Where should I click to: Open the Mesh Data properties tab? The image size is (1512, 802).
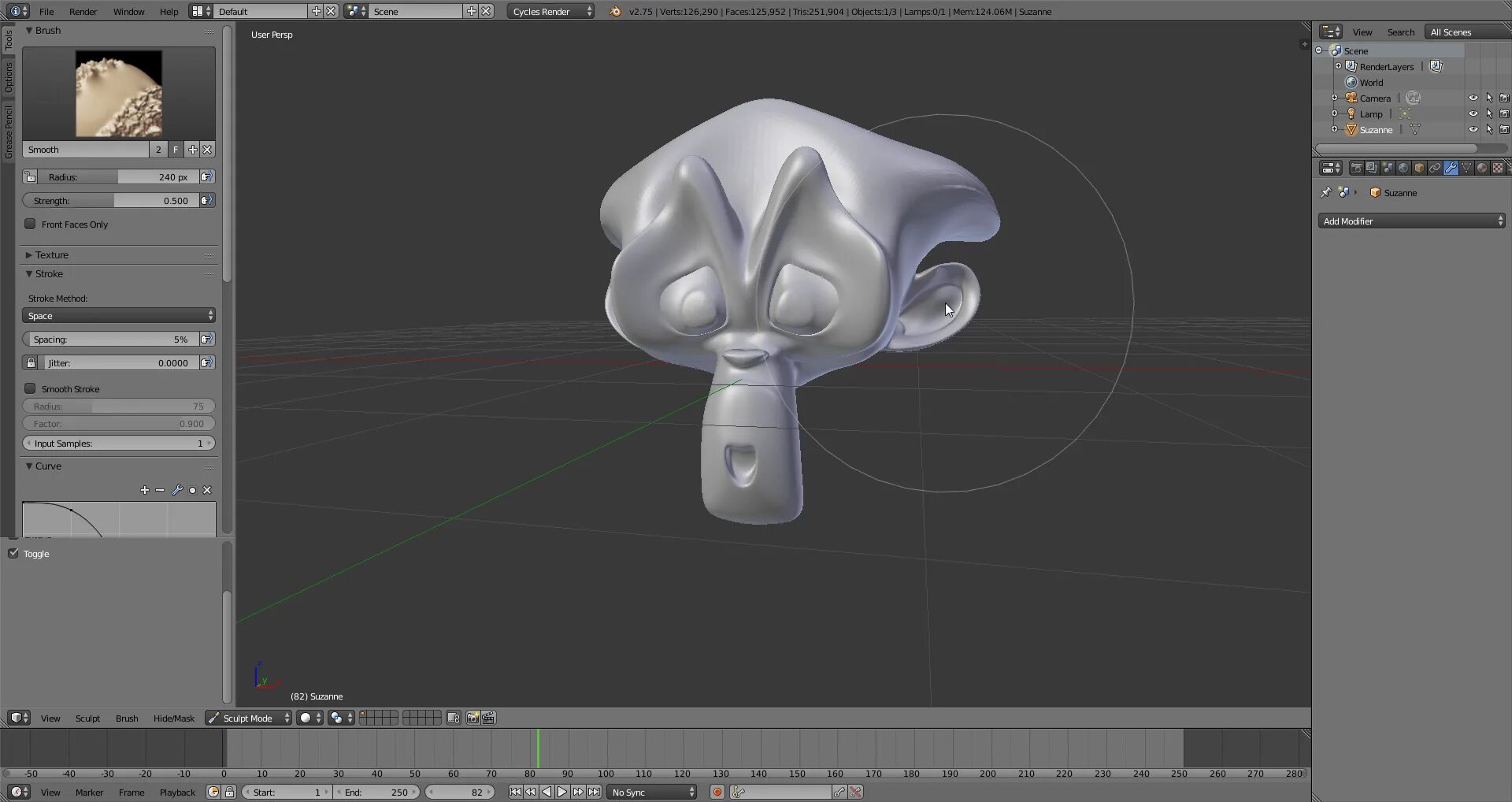[1466, 168]
